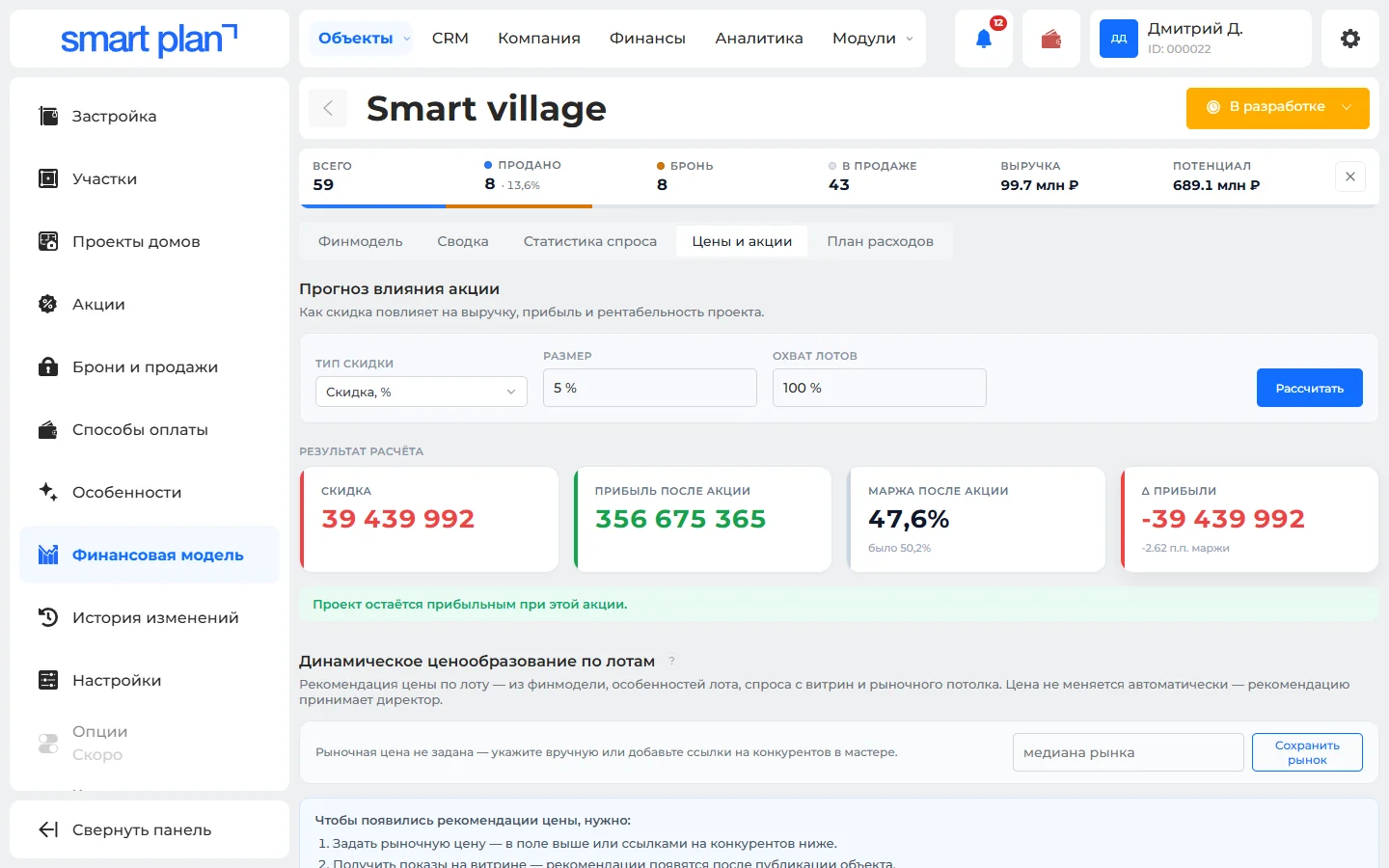Click the Продано statistic value

coord(490,184)
